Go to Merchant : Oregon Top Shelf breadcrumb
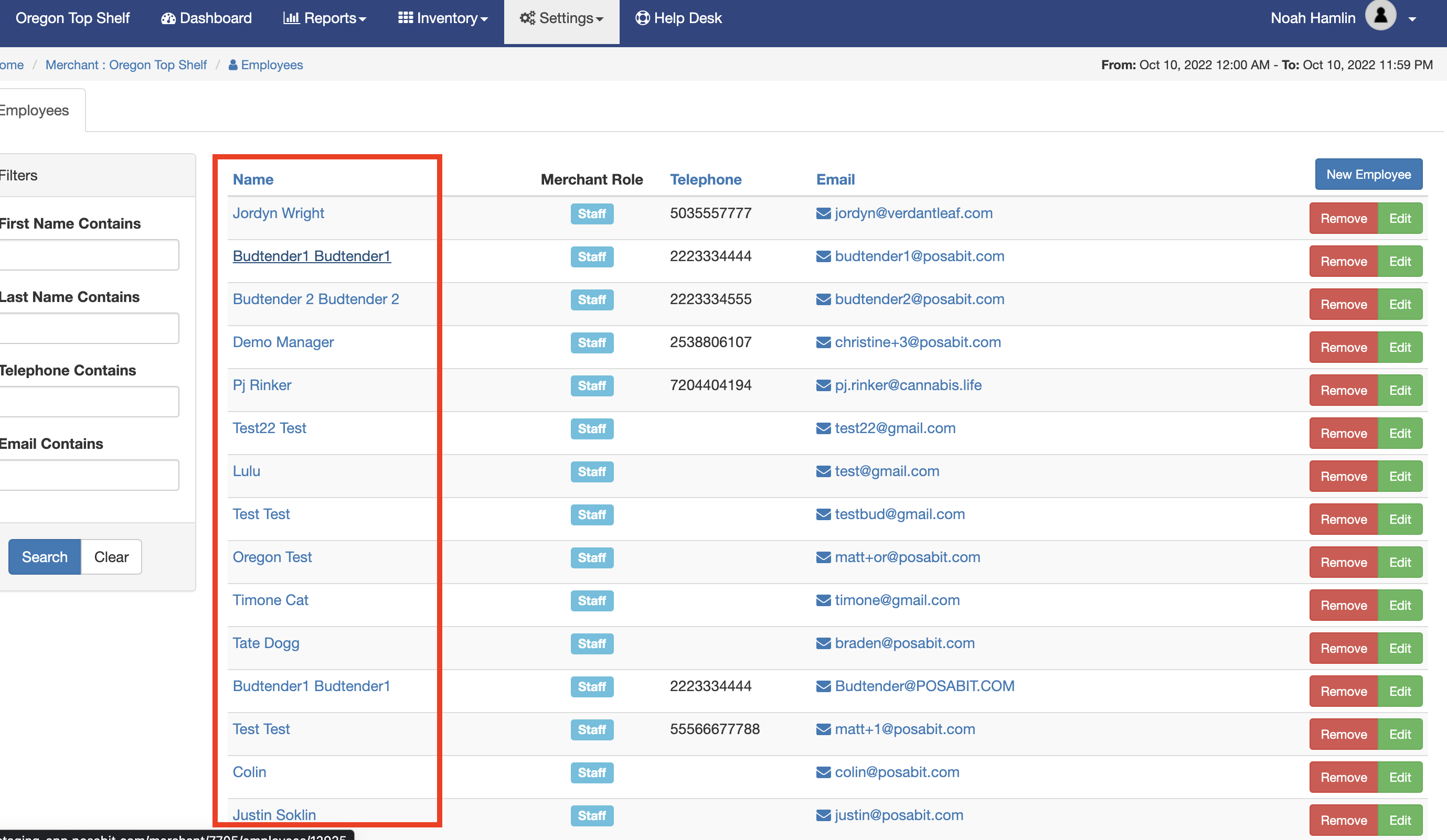The width and height of the screenshot is (1447, 840). click(x=126, y=65)
